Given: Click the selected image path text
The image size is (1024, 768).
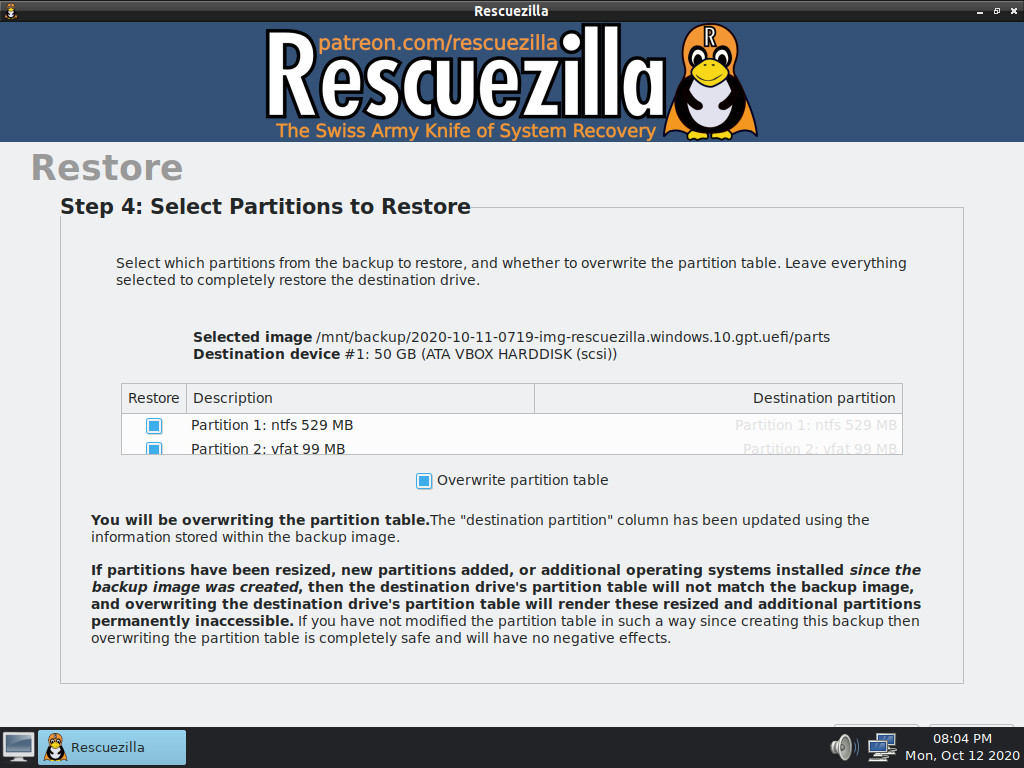Looking at the screenshot, I should 573,337.
